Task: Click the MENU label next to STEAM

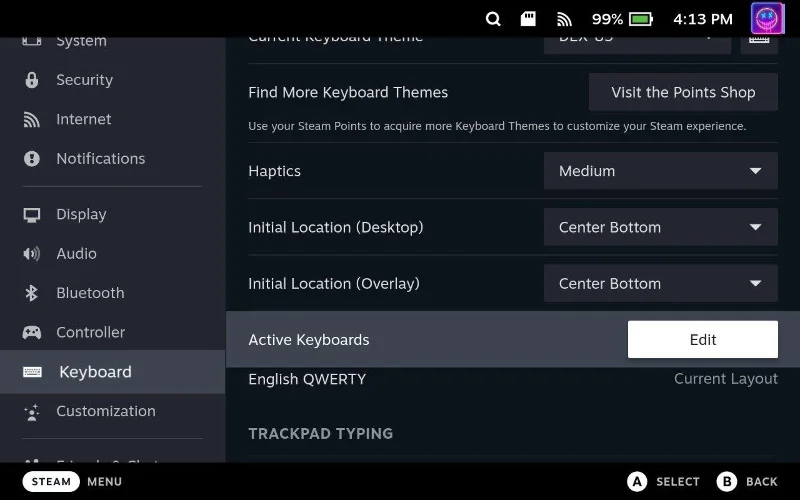Action: (x=105, y=482)
